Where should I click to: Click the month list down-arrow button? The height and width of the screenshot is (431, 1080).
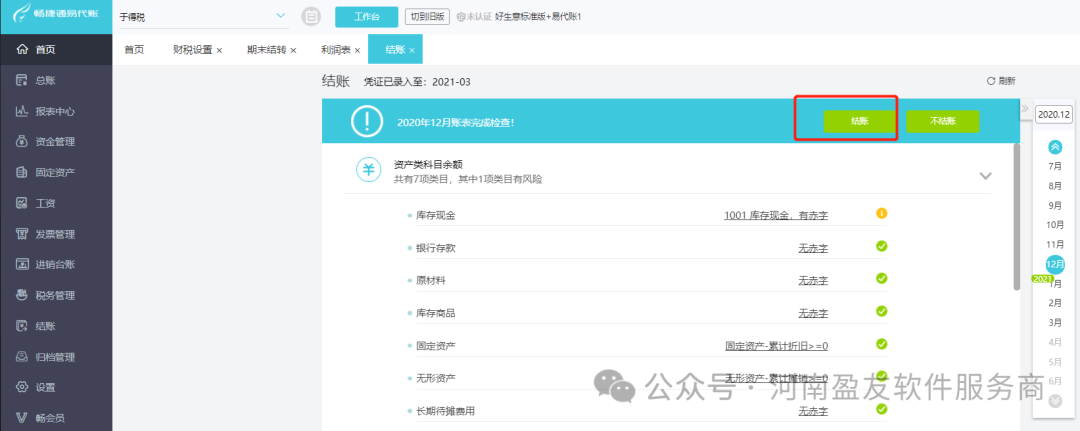click(x=1055, y=401)
